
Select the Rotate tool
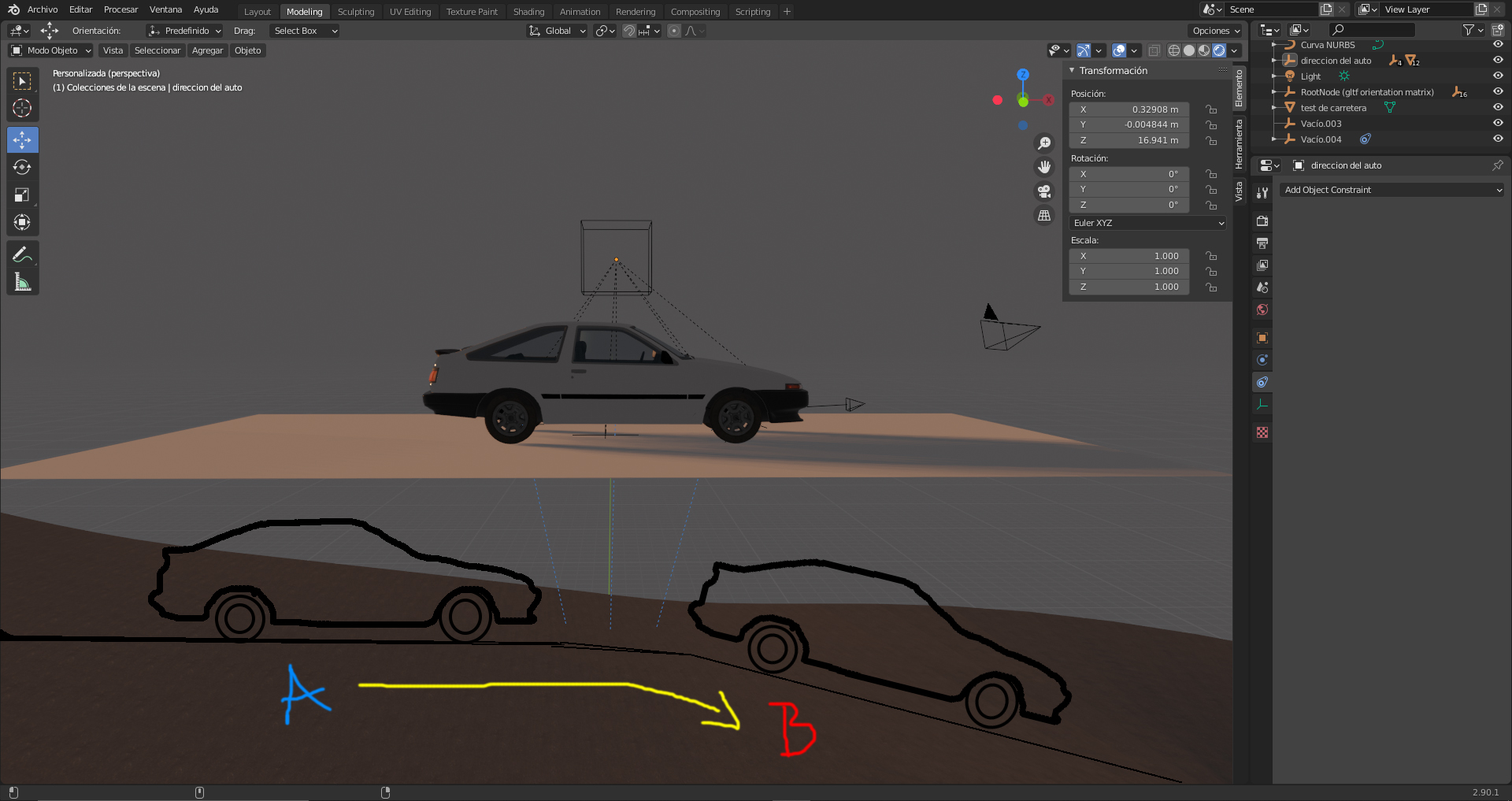click(22, 168)
